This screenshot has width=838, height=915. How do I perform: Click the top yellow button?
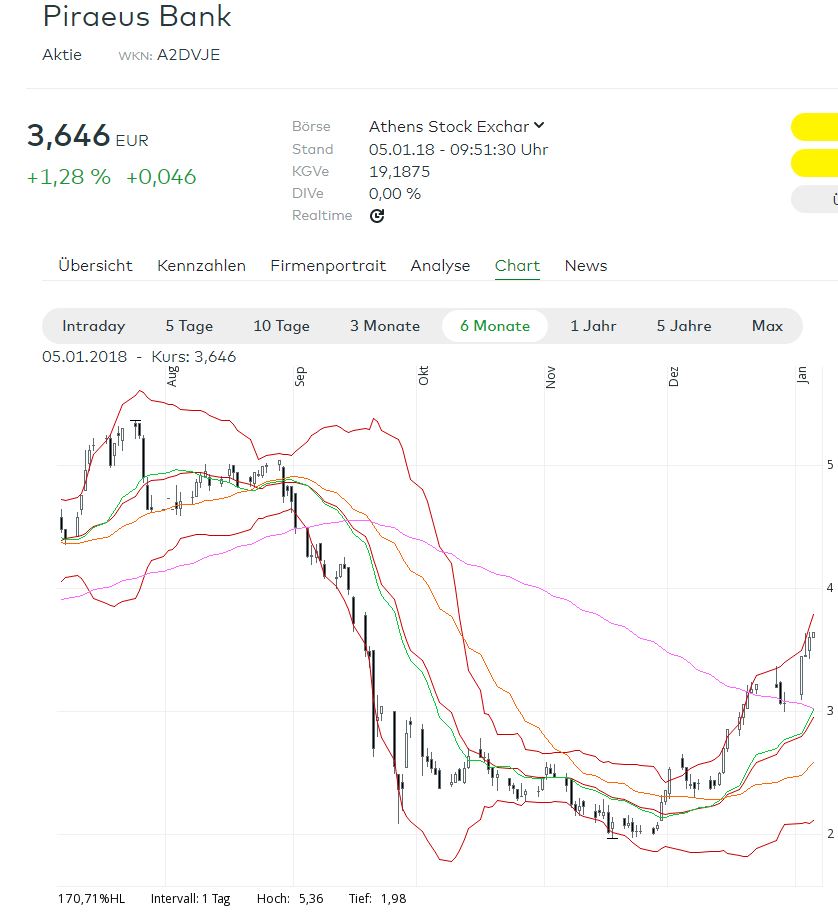point(815,127)
